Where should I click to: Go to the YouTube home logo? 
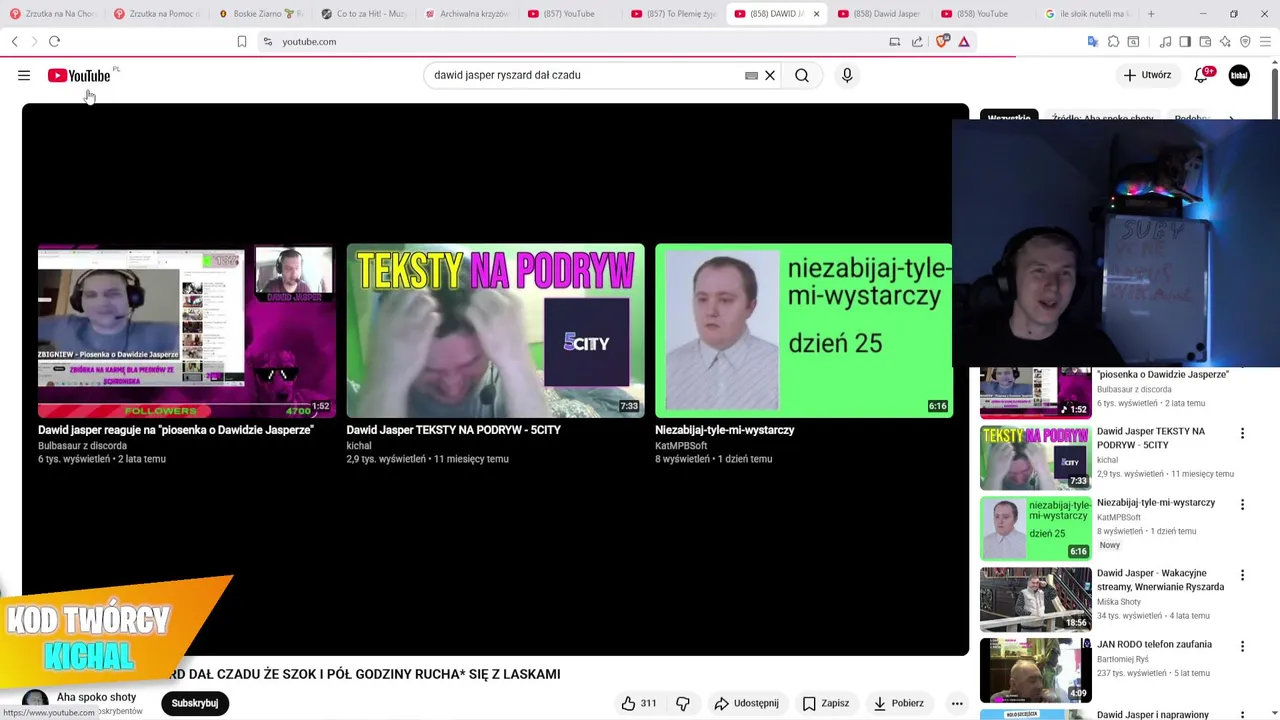(79, 76)
